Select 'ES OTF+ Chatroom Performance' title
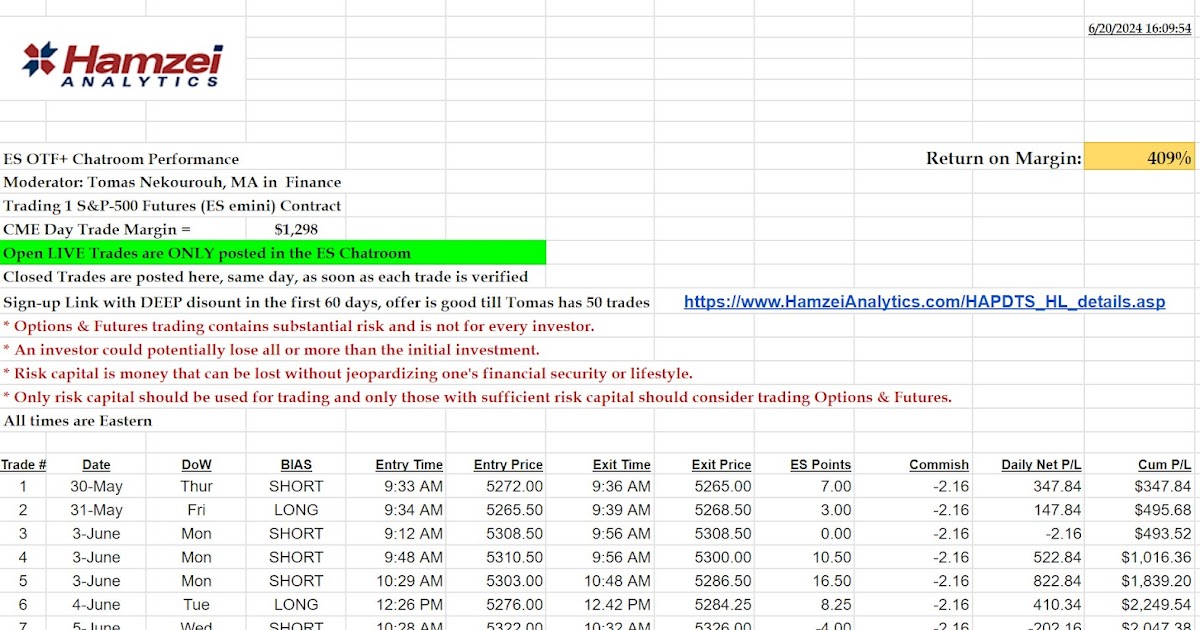Image resolution: width=1200 pixels, height=630 pixels. point(121,159)
